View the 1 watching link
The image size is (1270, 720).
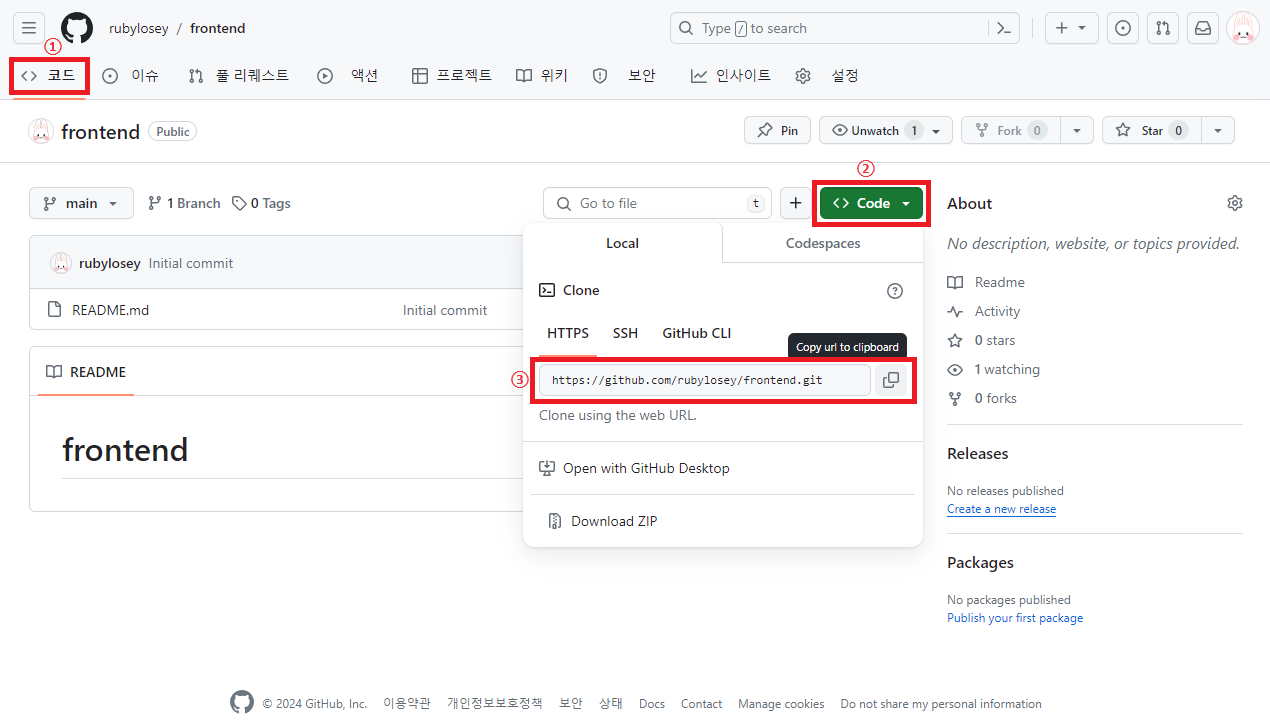(994, 369)
